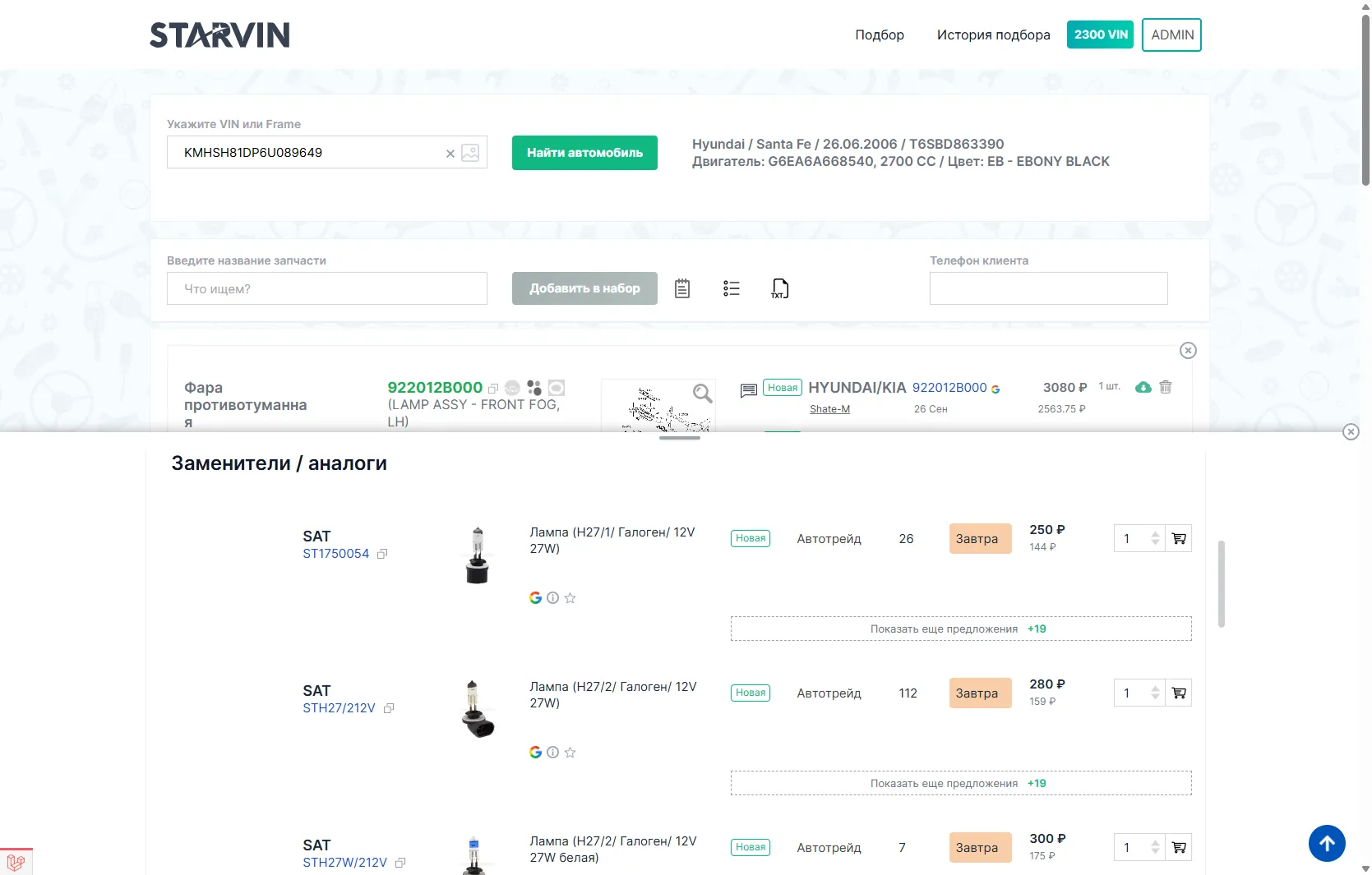Open the STH27/212V lamp thumbnail
The height and width of the screenshot is (875, 1372).
pyautogui.click(x=478, y=710)
